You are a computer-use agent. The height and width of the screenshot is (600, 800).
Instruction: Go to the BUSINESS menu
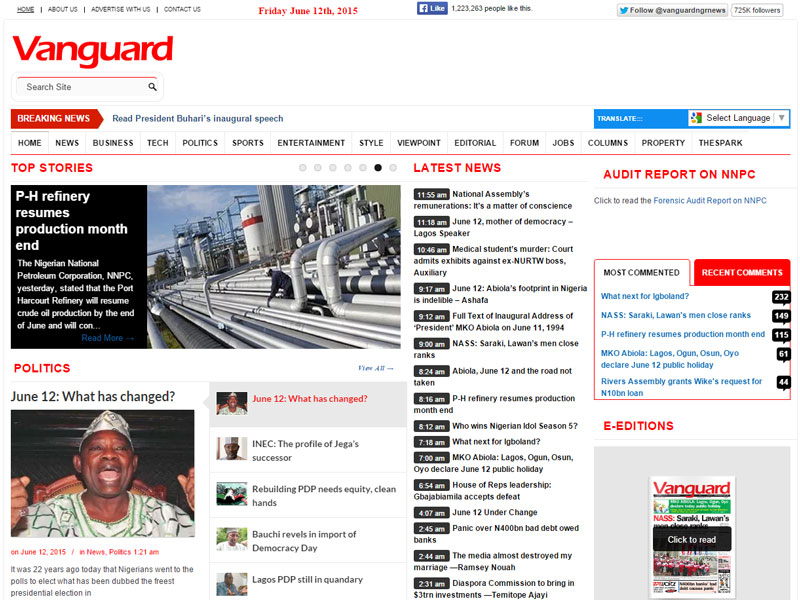click(x=113, y=143)
